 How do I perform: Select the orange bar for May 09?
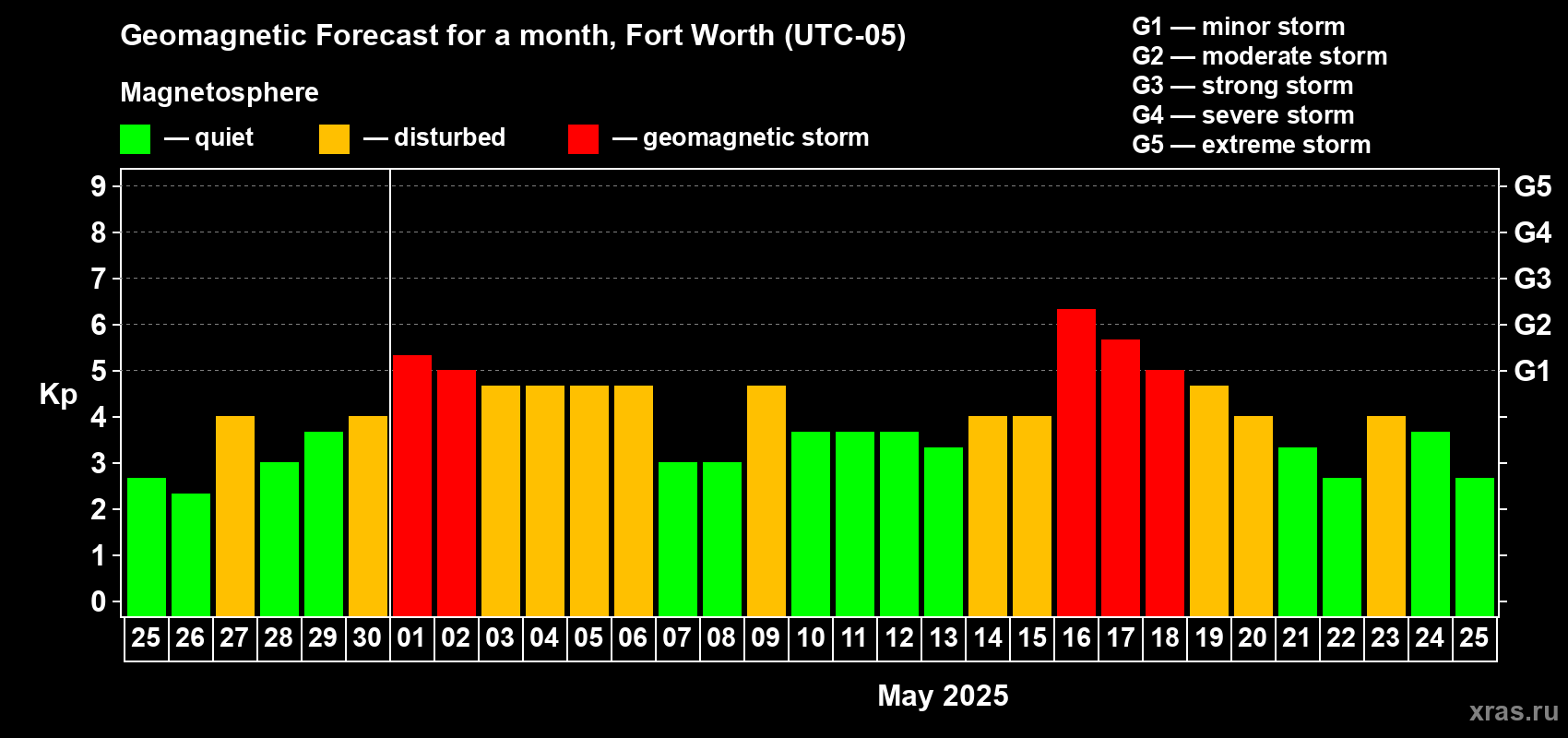[x=766, y=501]
